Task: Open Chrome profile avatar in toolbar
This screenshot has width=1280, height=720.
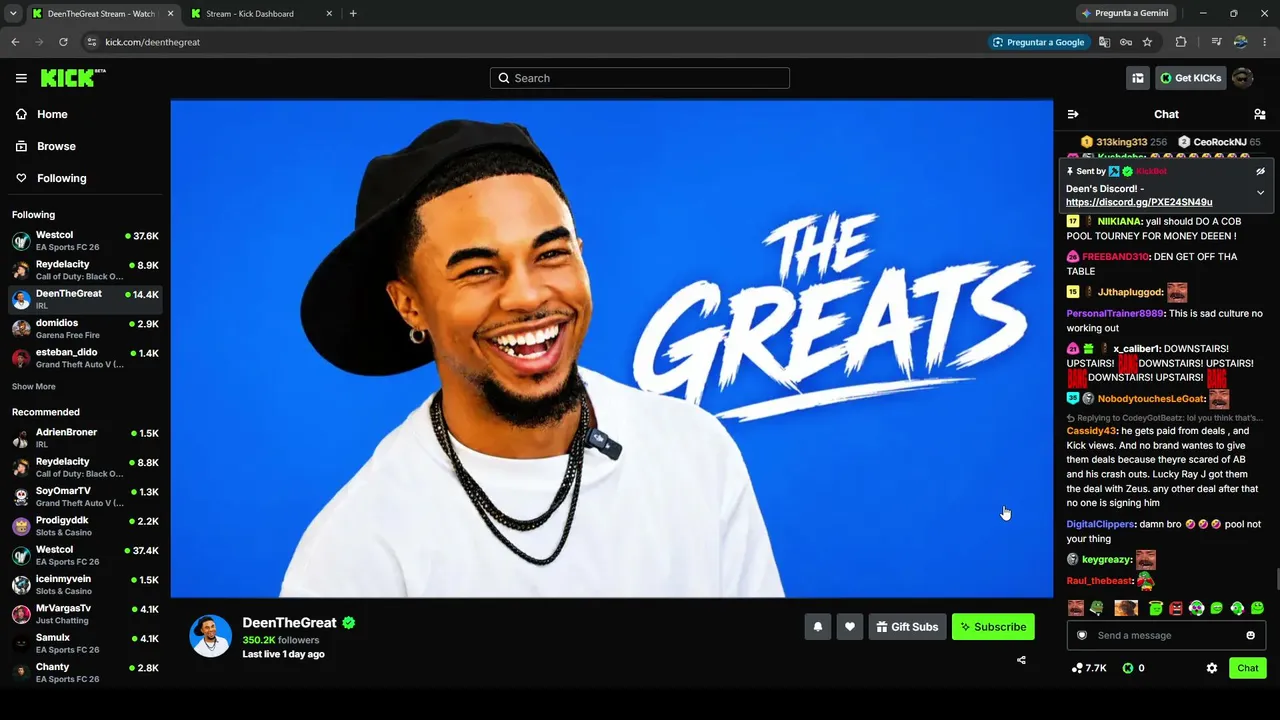Action: (x=1240, y=42)
